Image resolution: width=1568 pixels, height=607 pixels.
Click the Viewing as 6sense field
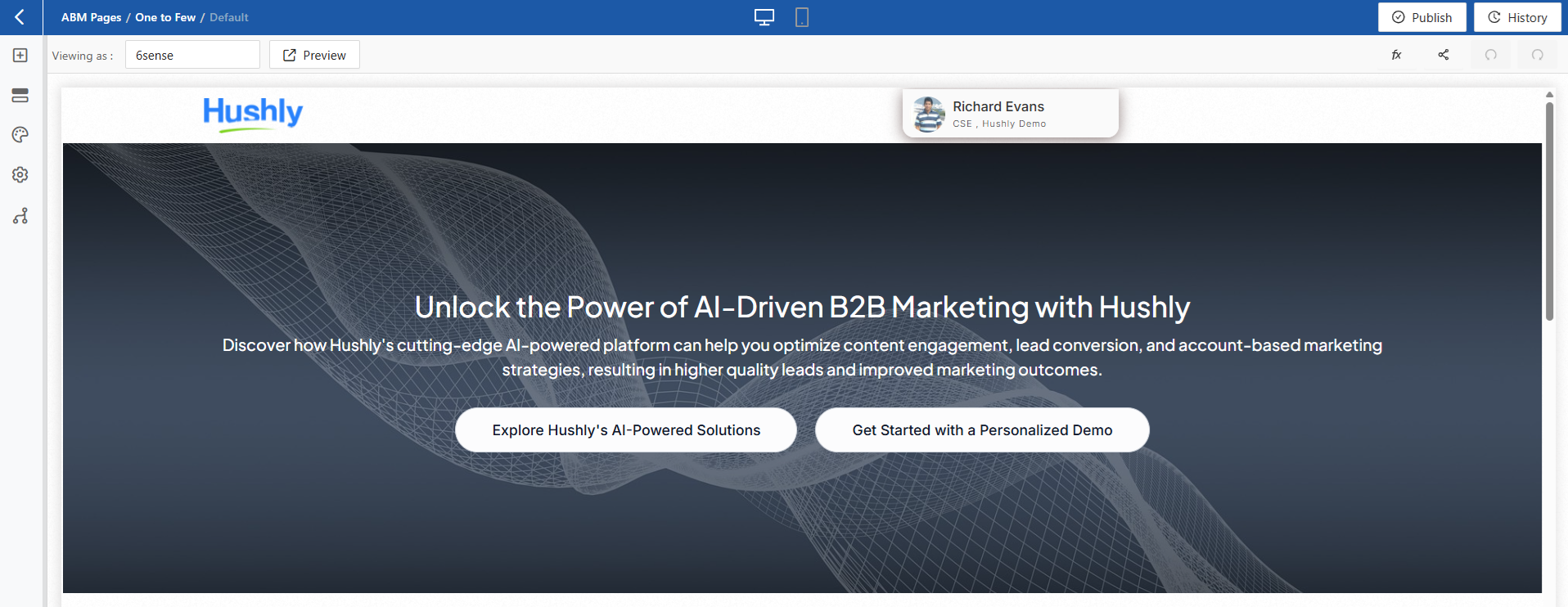click(192, 55)
